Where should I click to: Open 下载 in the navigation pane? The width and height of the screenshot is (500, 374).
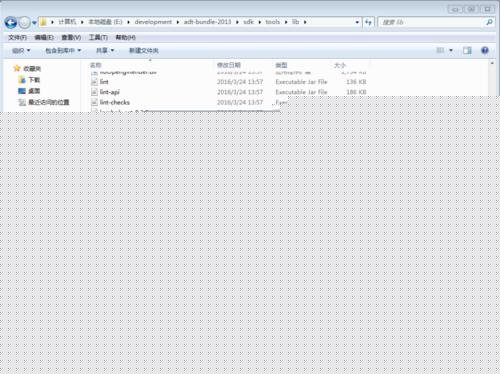34,80
